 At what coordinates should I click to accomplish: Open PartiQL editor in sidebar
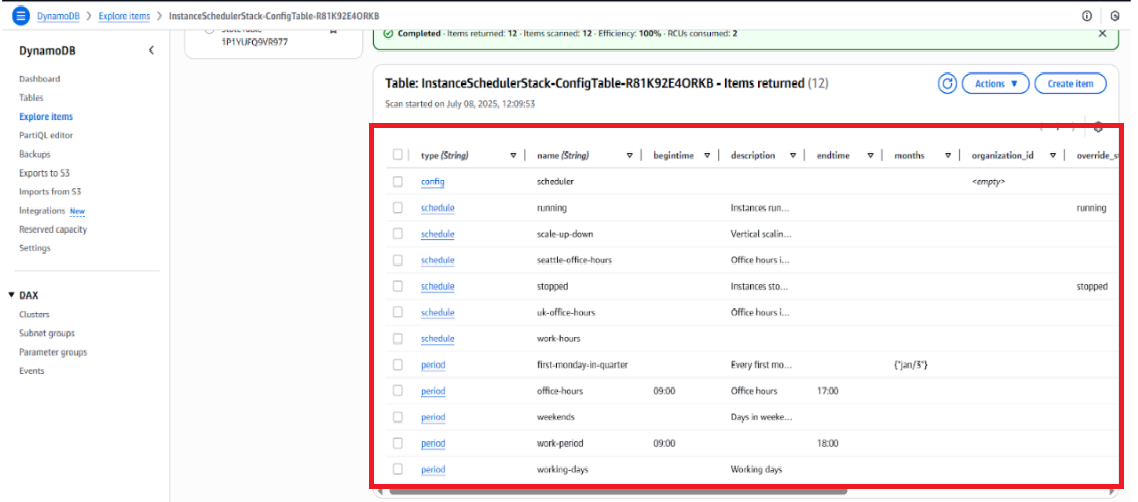click(x=46, y=136)
